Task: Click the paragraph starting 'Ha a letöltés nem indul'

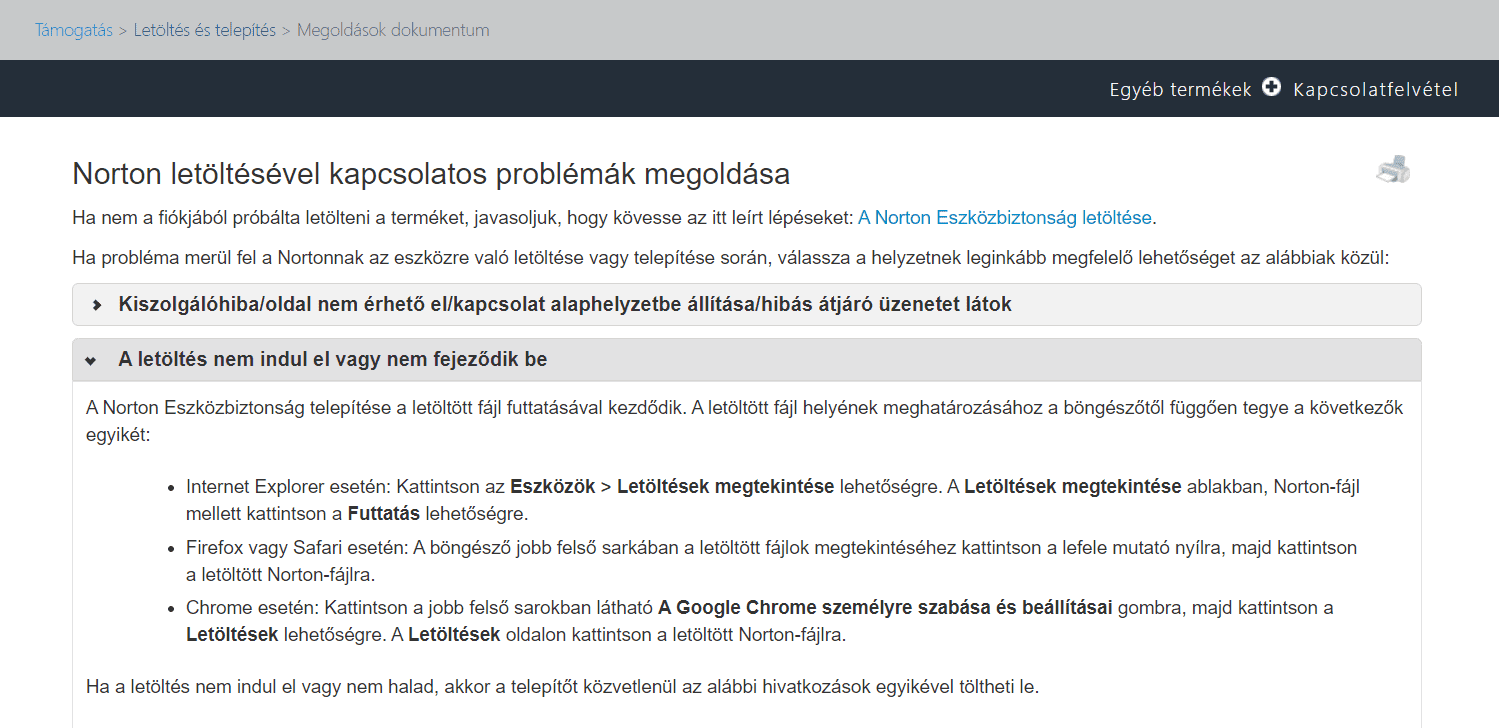Action: [562, 687]
